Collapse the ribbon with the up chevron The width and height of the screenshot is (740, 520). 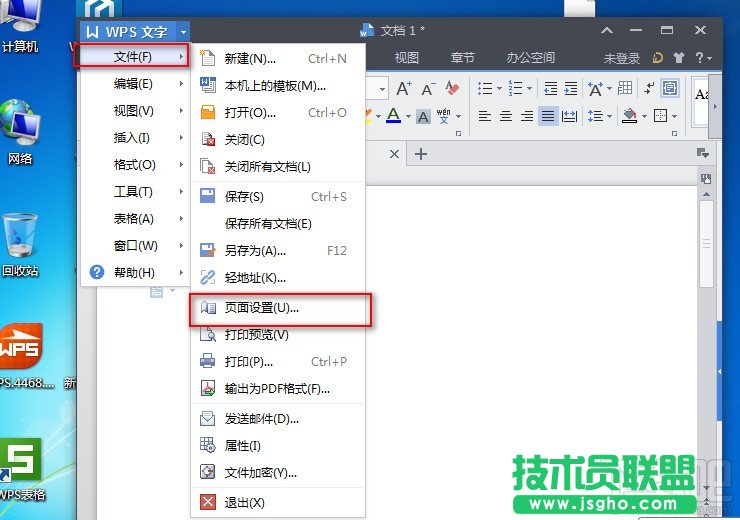[607, 31]
